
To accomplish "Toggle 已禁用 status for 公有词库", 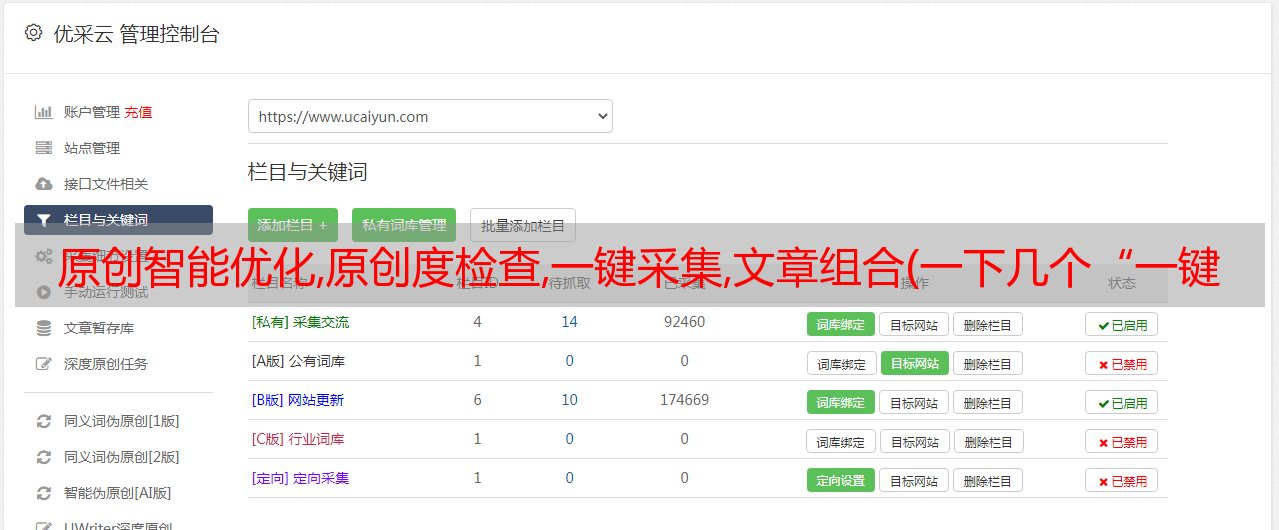I will [x=1121, y=363].
